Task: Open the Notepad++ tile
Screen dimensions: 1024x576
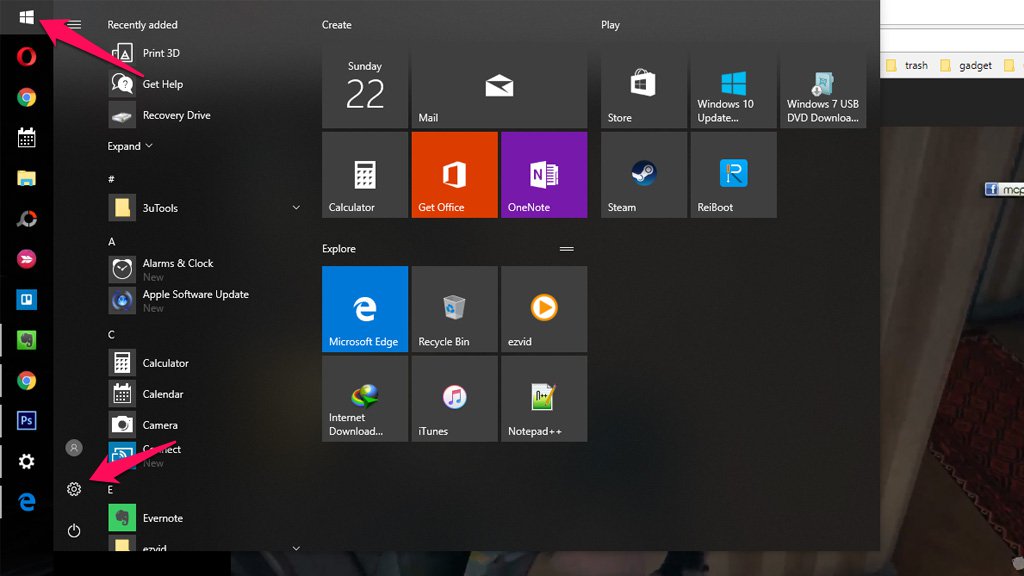Action: (x=544, y=398)
